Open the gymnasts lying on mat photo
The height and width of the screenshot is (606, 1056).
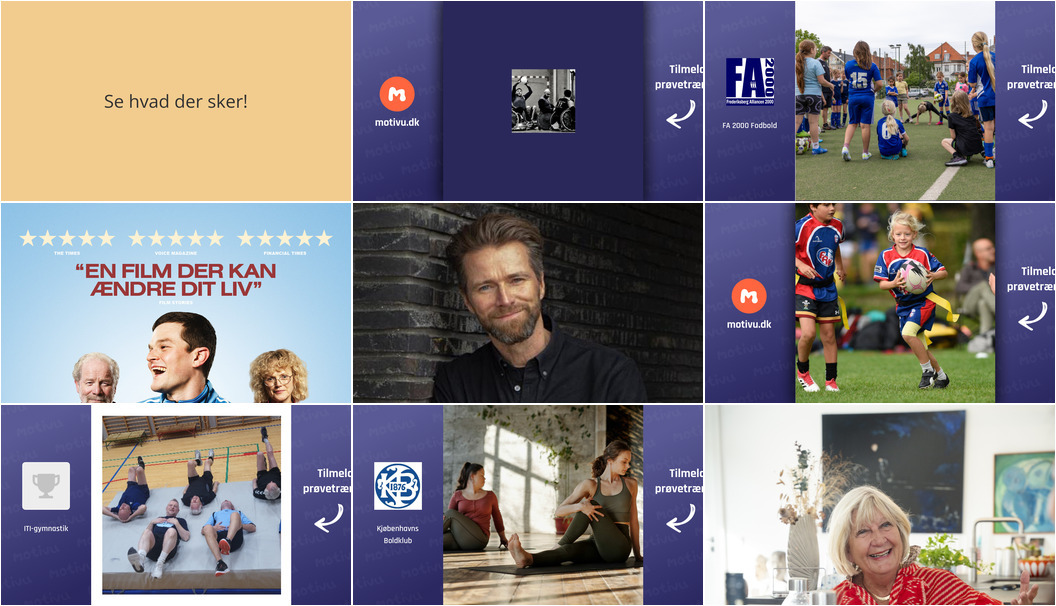point(191,505)
